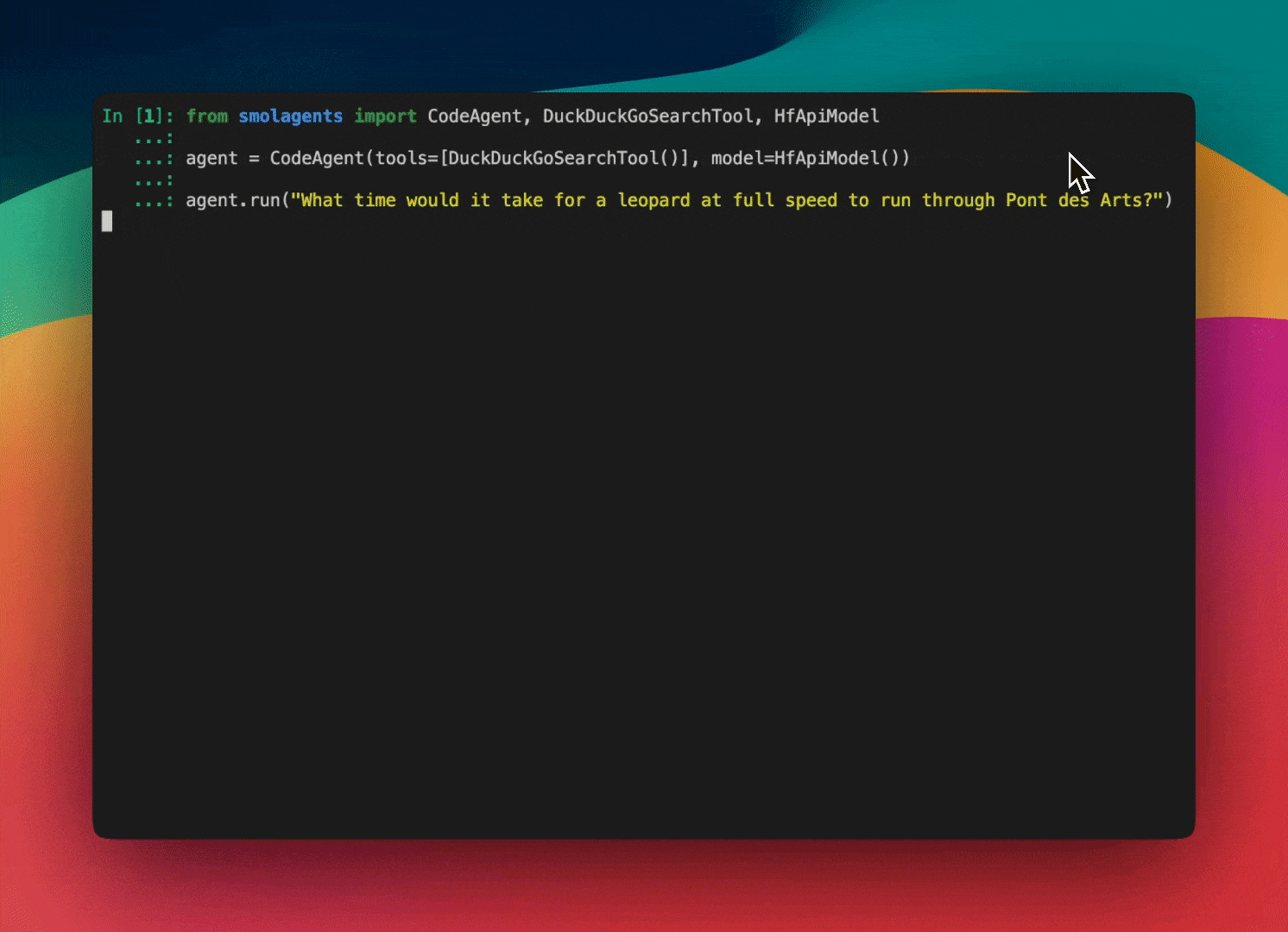Click "DuckDuckGoSearchTool" in the import line

(647, 116)
